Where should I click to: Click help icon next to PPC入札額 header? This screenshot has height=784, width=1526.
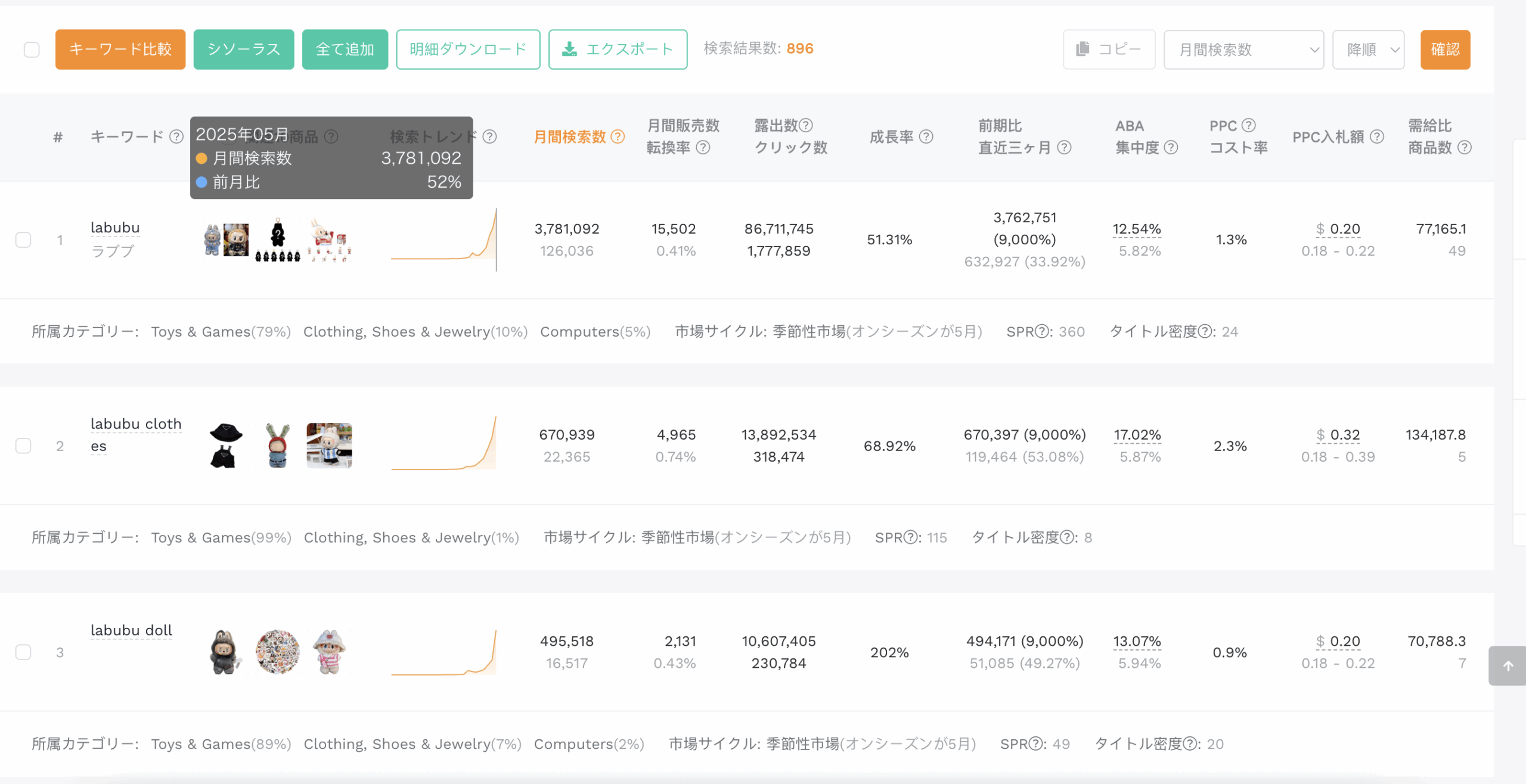pos(1377,137)
